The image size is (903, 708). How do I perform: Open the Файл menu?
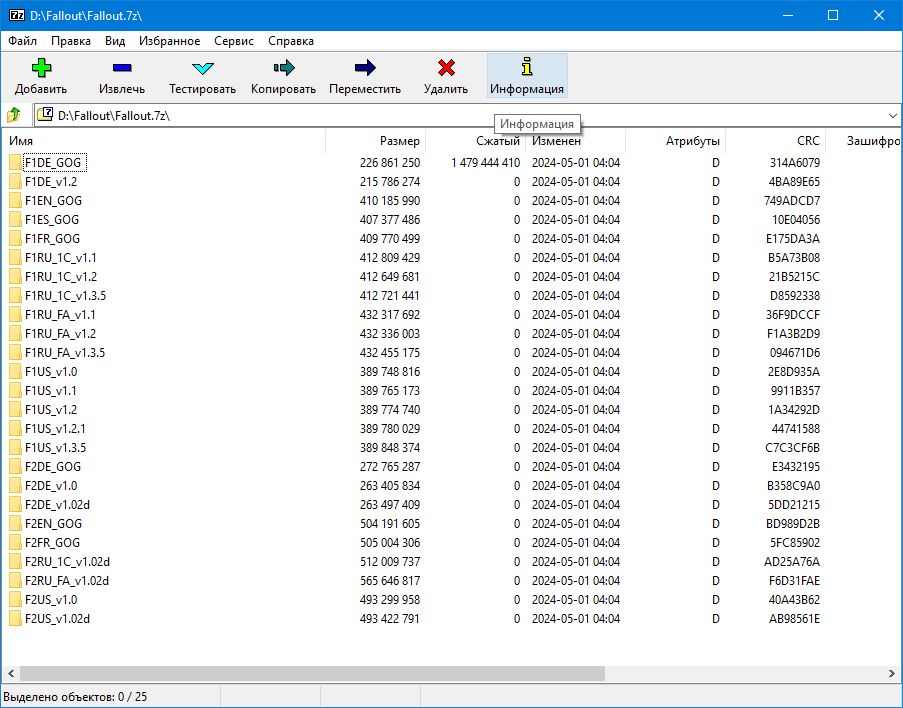(x=22, y=41)
